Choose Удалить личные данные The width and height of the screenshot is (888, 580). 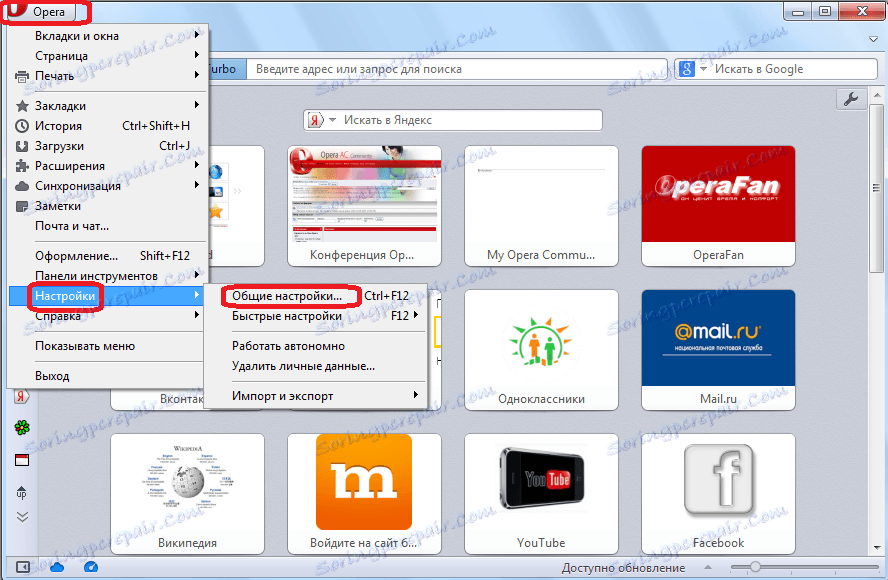pyautogui.click(x=304, y=366)
